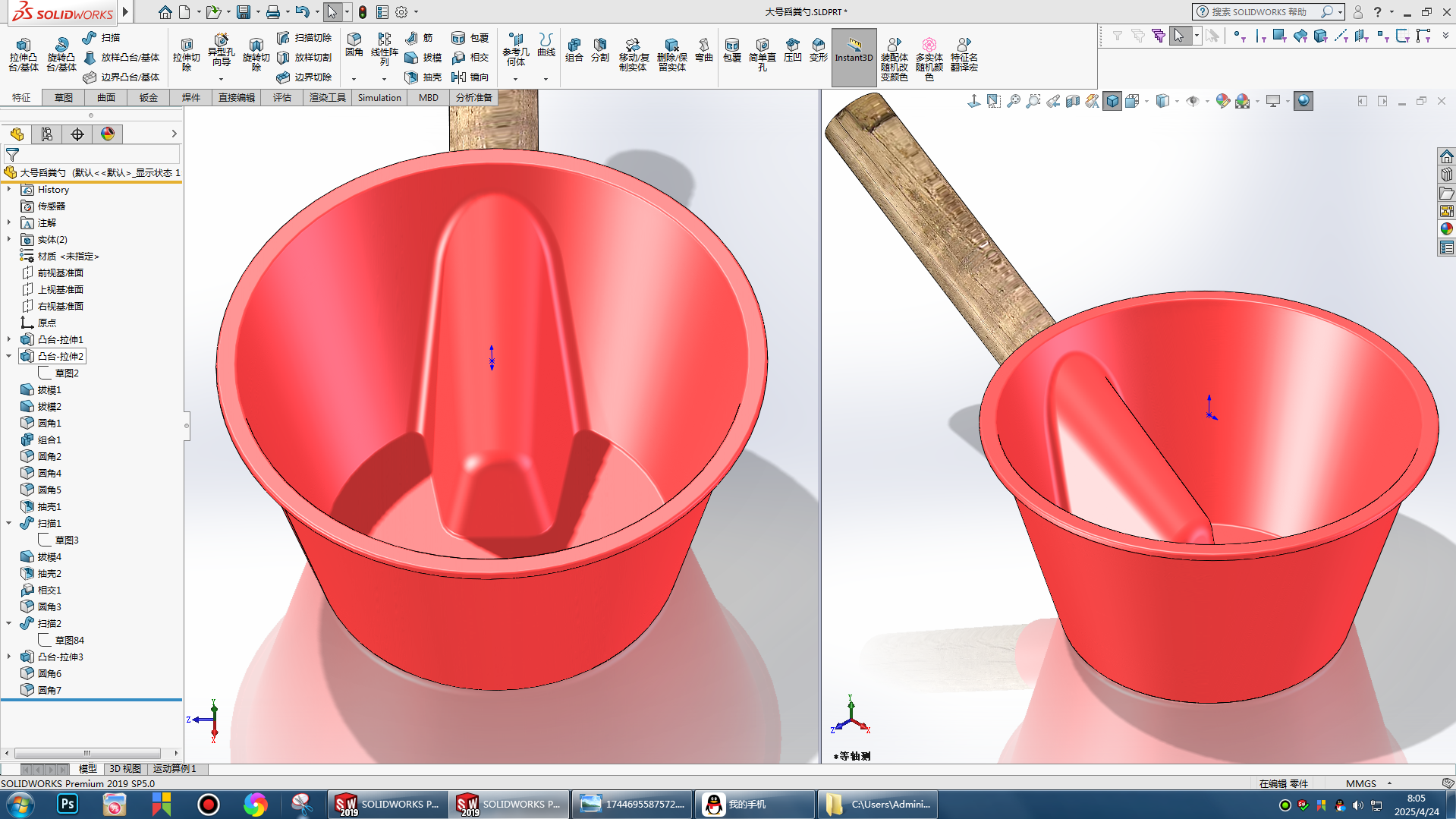Open the 运动算例 1 motion study tab

(175, 769)
